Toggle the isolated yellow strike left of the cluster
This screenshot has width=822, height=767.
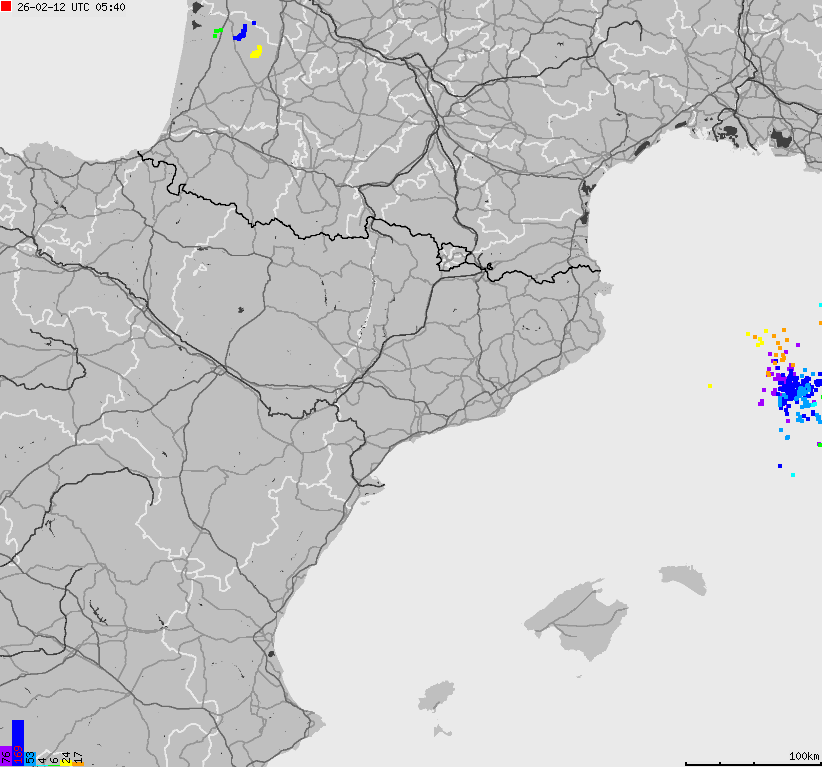pyautogui.click(x=710, y=384)
